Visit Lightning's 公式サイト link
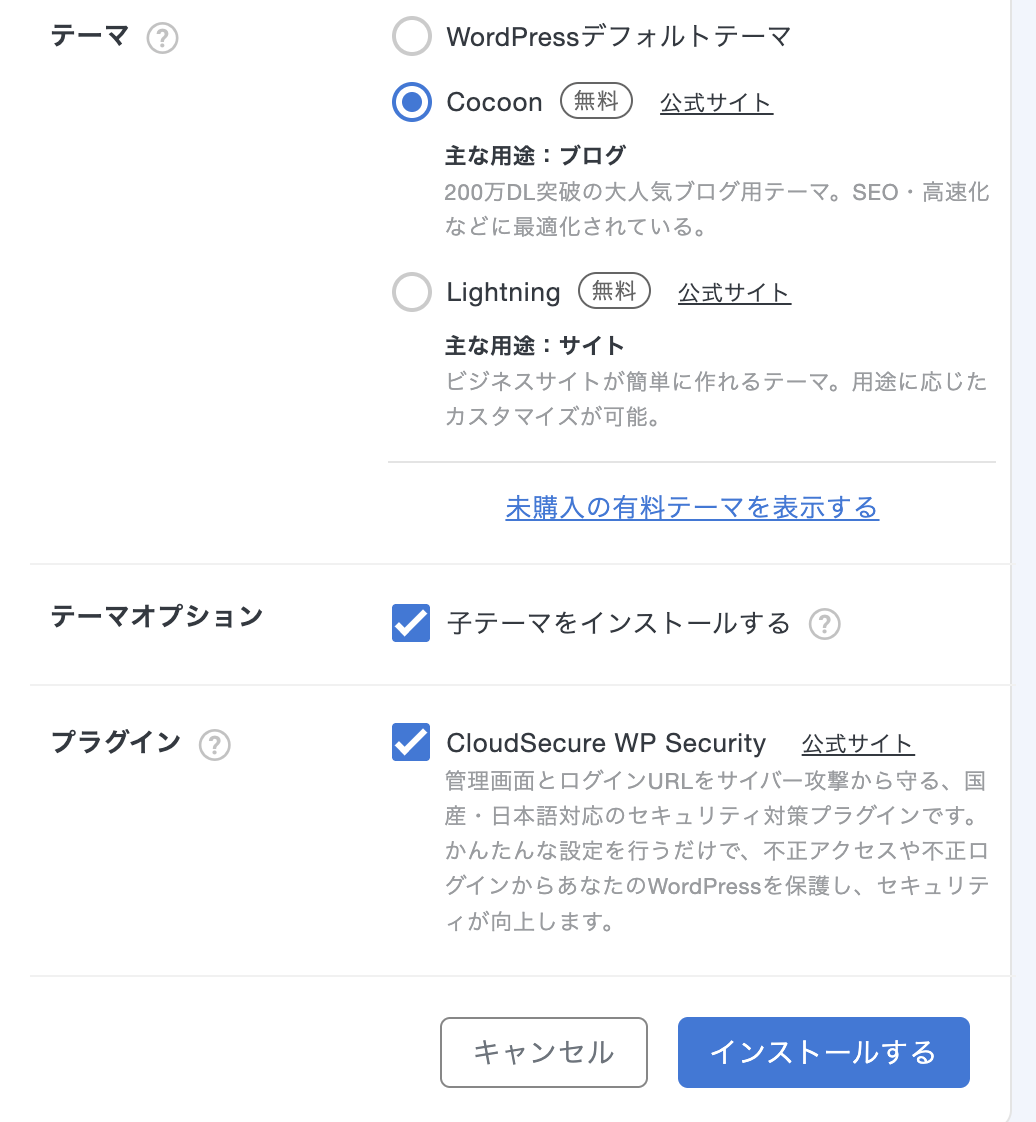Viewport: 1036px width, 1122px height. coord(734,293)
